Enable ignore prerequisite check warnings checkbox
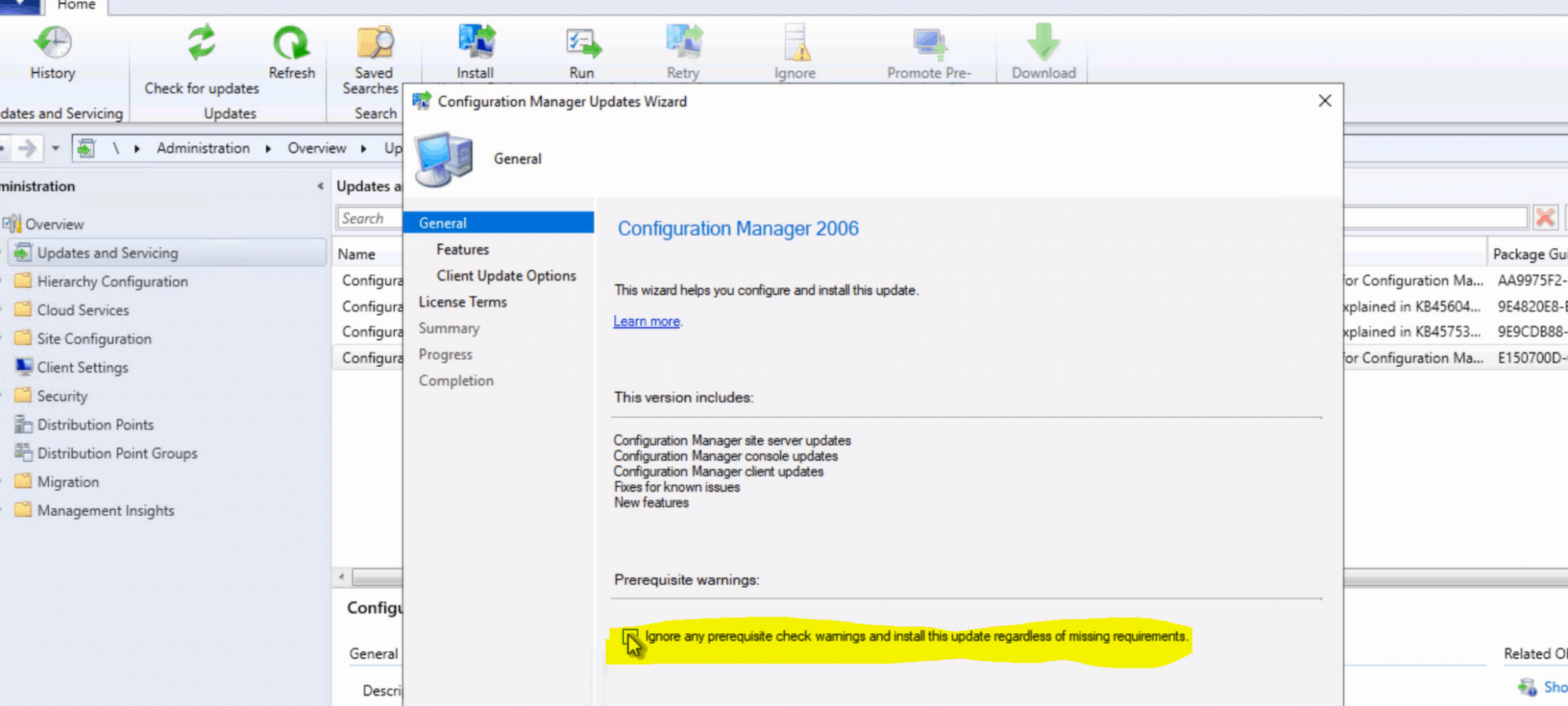1568x706 pixels. click(x=630, y=636)
